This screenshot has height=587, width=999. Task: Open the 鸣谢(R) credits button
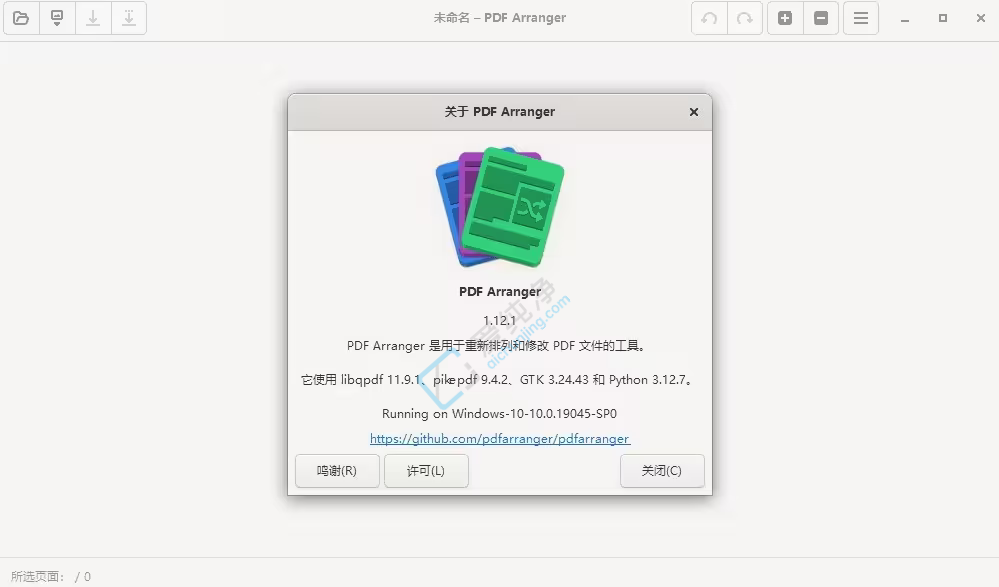(337, 471)
